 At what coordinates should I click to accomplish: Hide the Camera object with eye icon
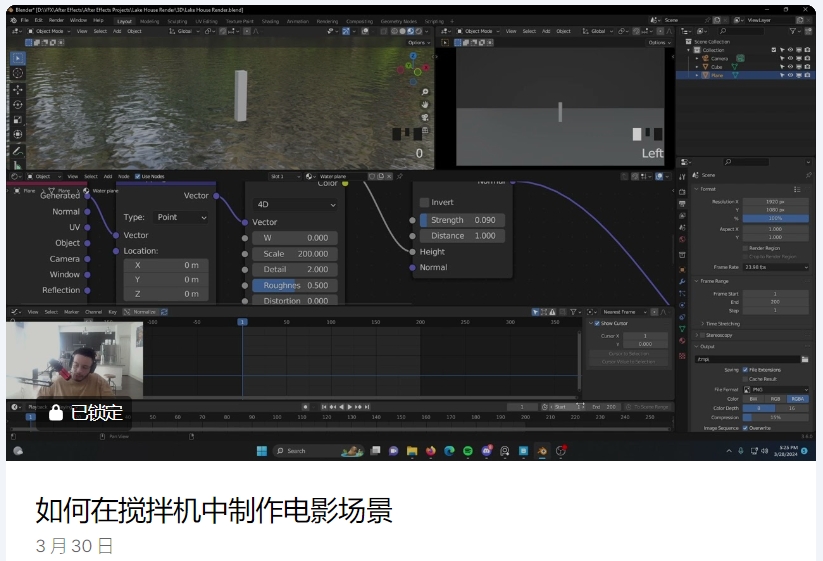click(x=790, y=59)
